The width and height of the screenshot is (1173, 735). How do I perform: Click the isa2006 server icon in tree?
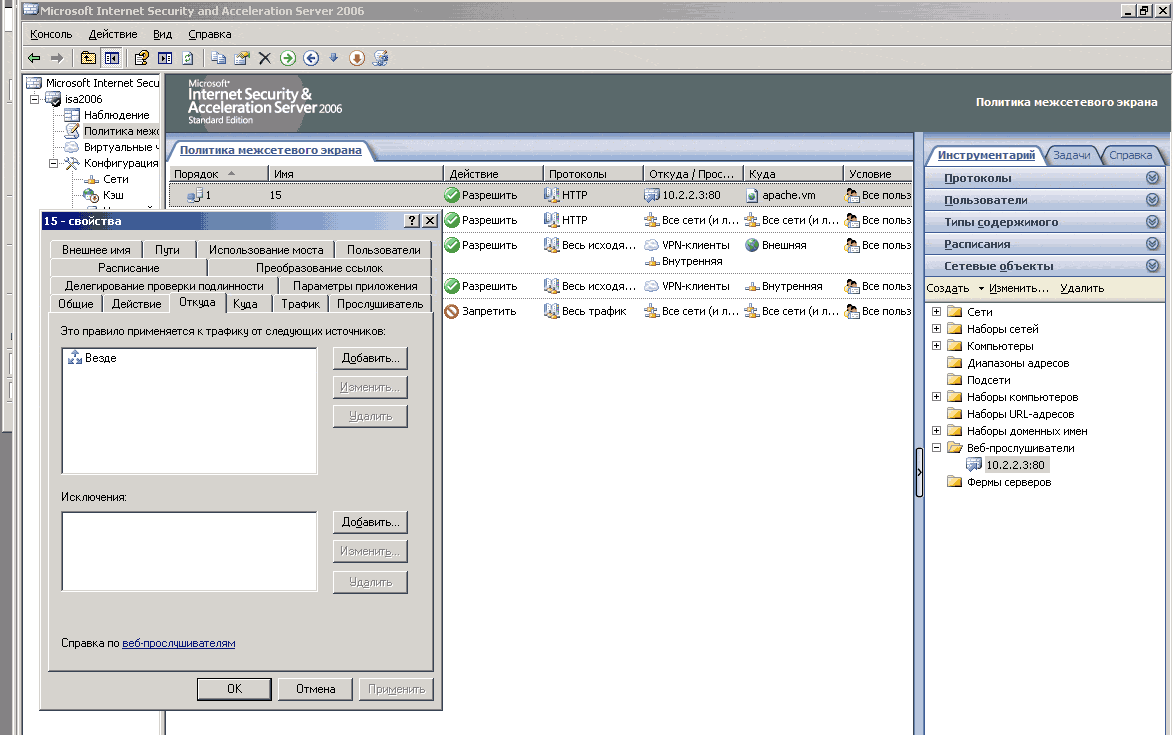coord(52,99)
